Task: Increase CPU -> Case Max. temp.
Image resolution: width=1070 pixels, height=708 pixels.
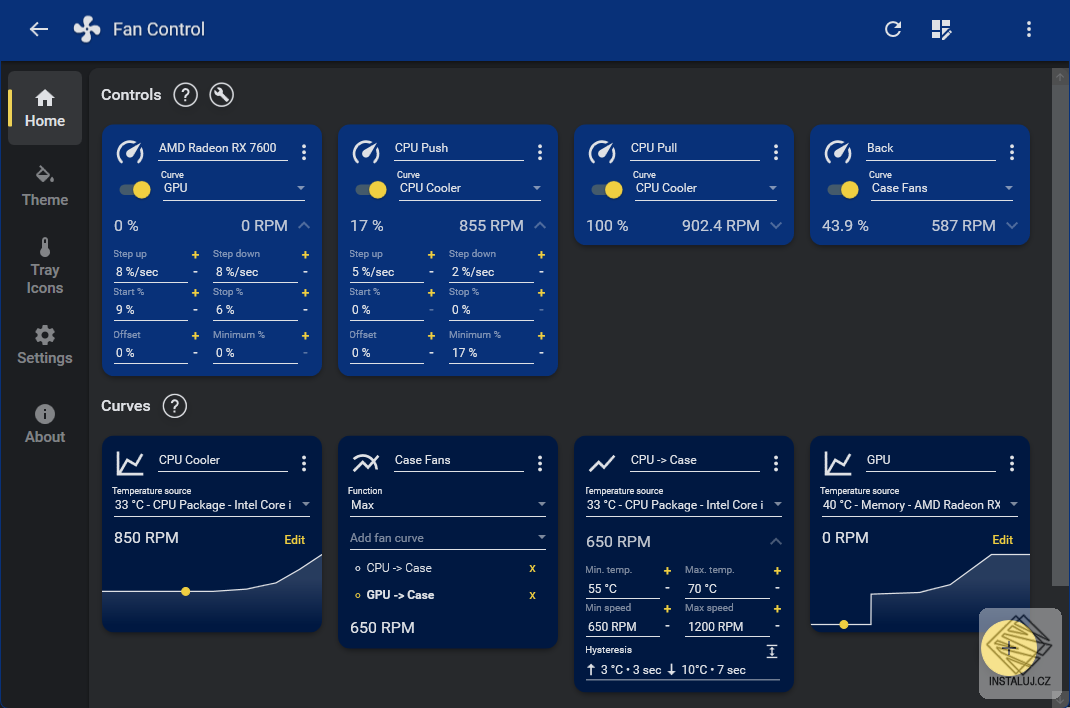Action: (x=777, y=571)
